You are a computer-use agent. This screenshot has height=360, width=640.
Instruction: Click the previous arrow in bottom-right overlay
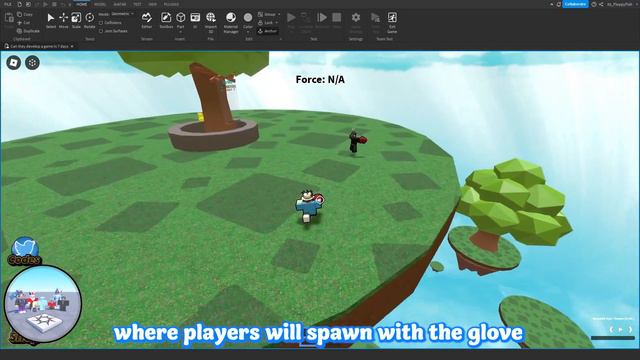tap(611, 329)
